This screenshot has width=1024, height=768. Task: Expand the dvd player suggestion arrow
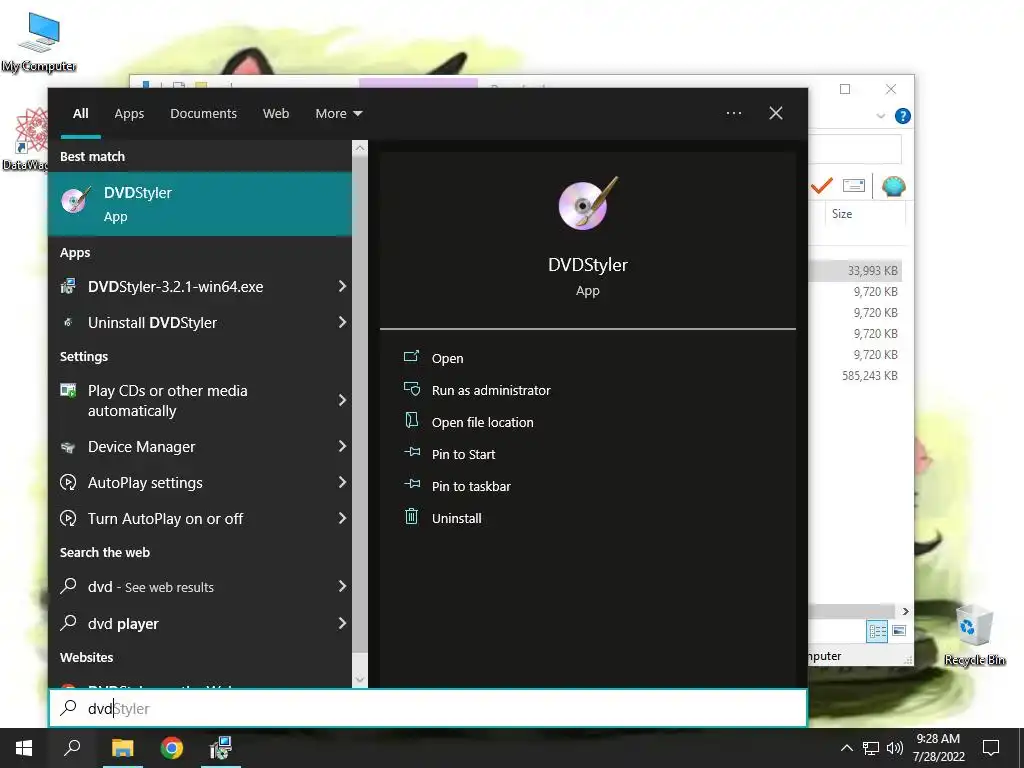click(x=342, y=624)
